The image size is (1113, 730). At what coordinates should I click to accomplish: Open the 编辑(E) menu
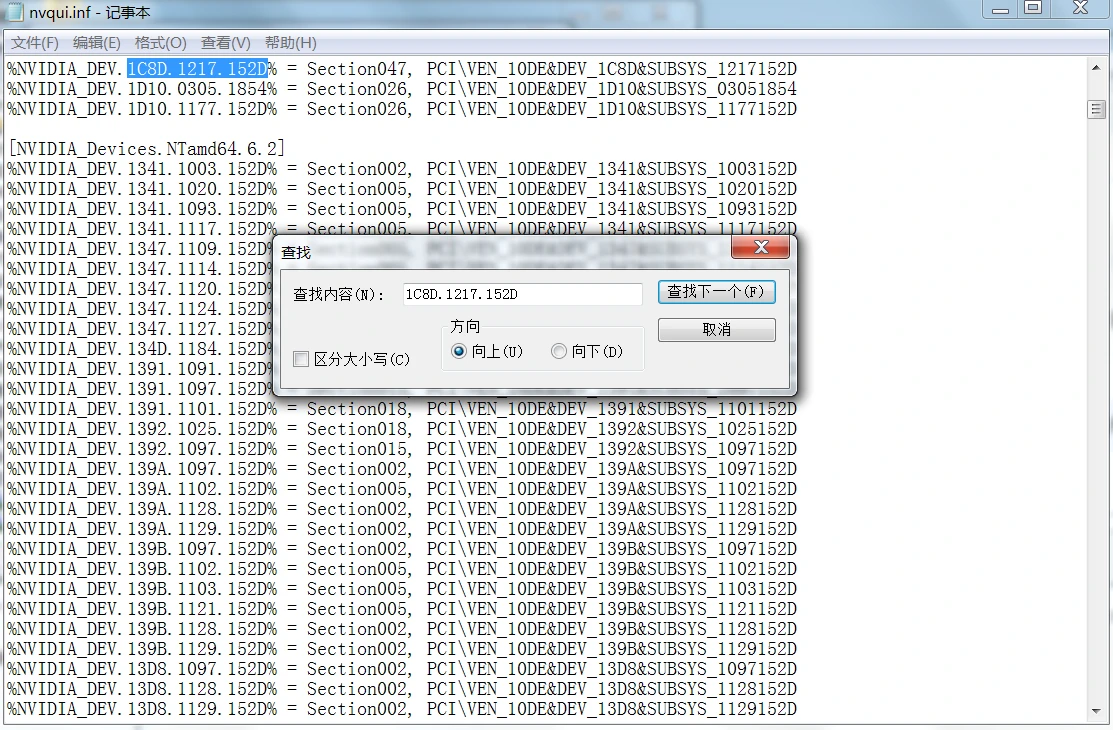(97, 43)
